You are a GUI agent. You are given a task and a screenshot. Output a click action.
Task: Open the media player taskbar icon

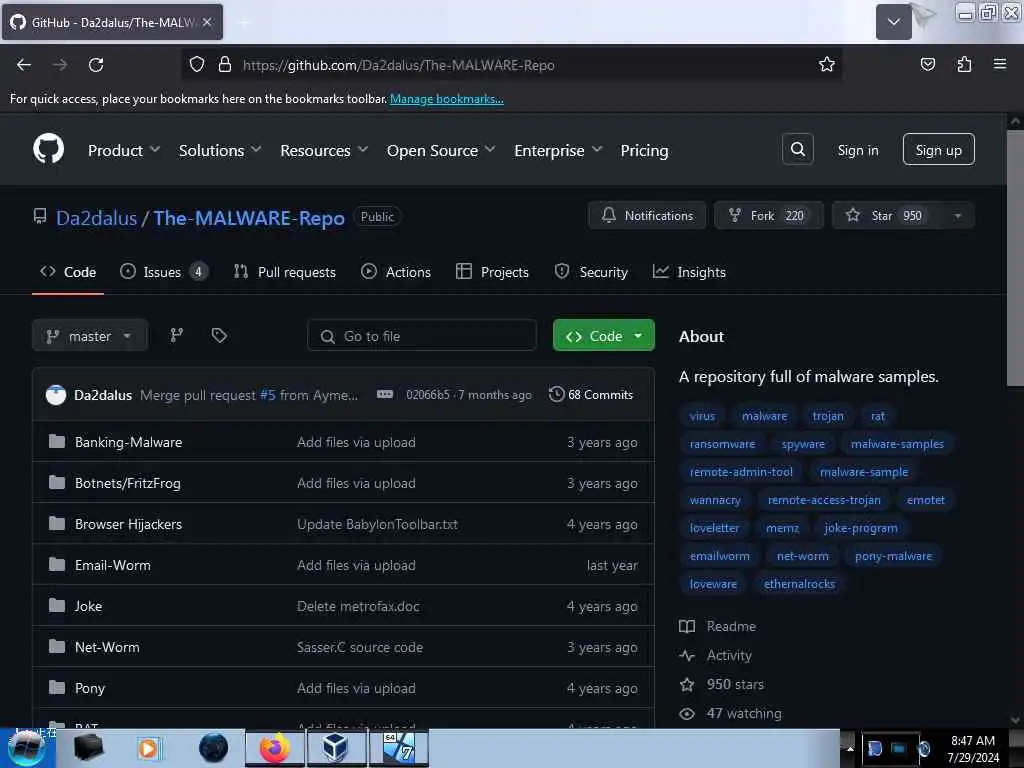[x=149, y=748]
